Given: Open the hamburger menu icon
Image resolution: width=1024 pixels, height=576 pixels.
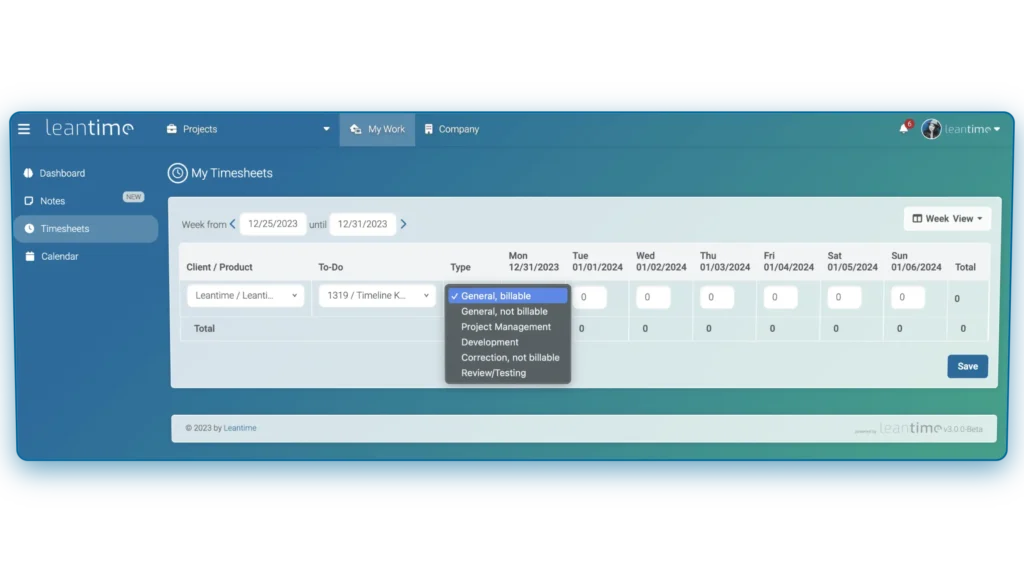Looking at the screenshot, I should tap(24, 129).
